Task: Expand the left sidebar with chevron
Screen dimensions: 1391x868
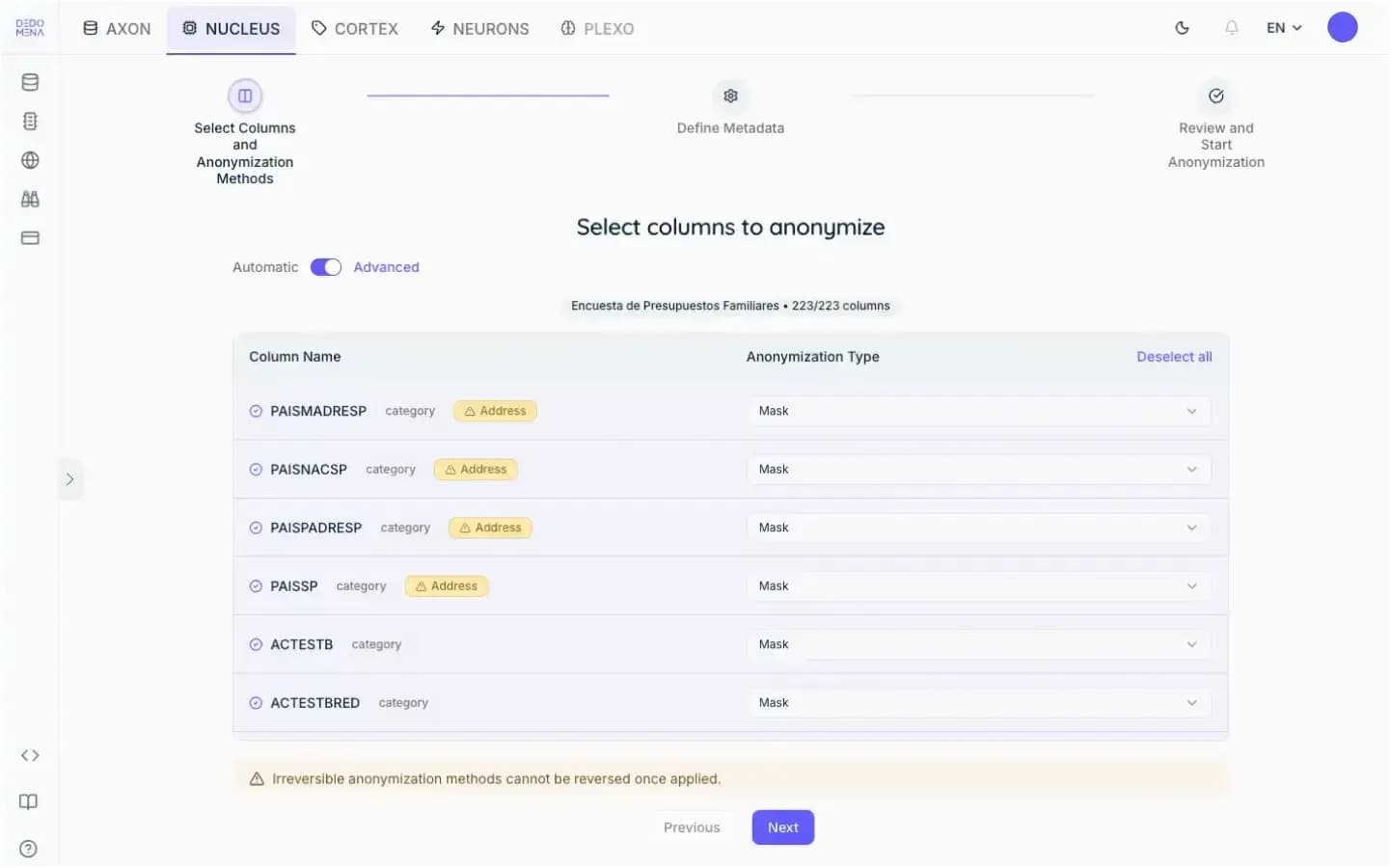Action: pyautogui.click(x=69, y=479)
